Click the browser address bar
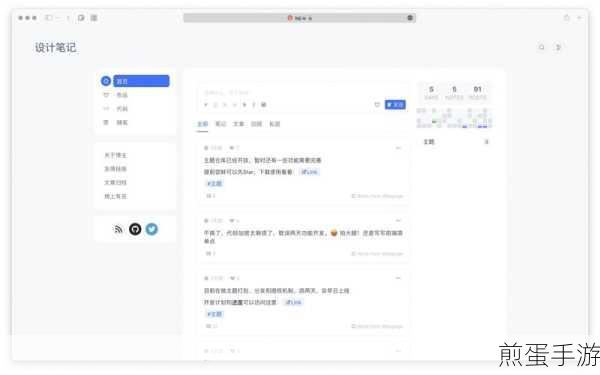The height and width of the screenshot is (375, 600). point(299,18)
